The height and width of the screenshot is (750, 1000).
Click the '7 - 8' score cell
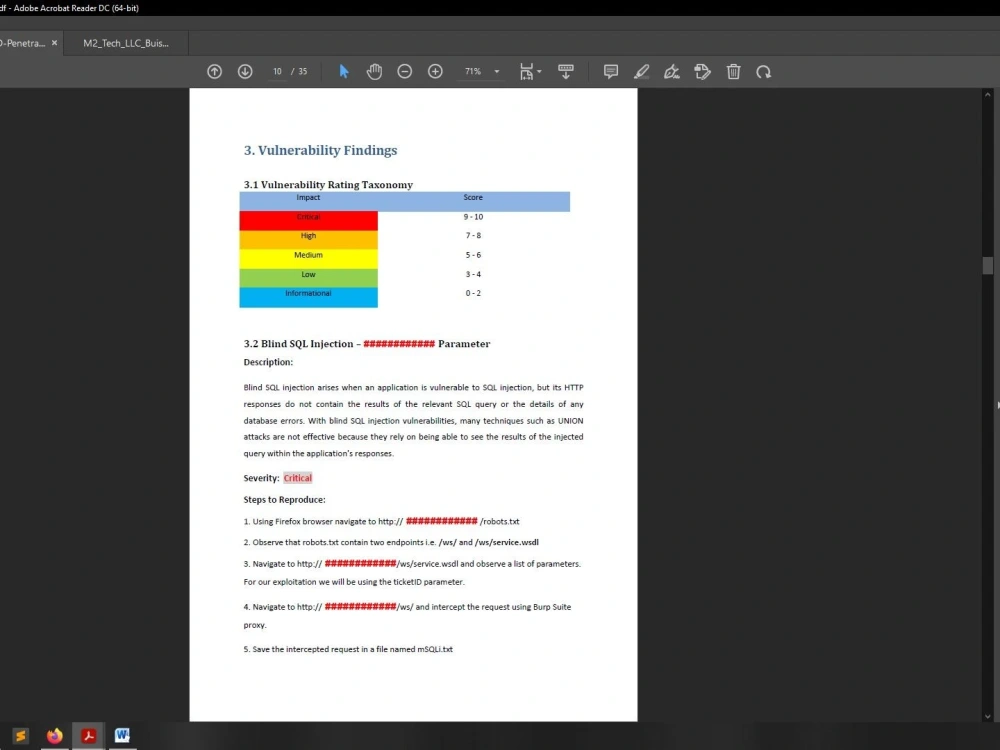click(473, 235)
